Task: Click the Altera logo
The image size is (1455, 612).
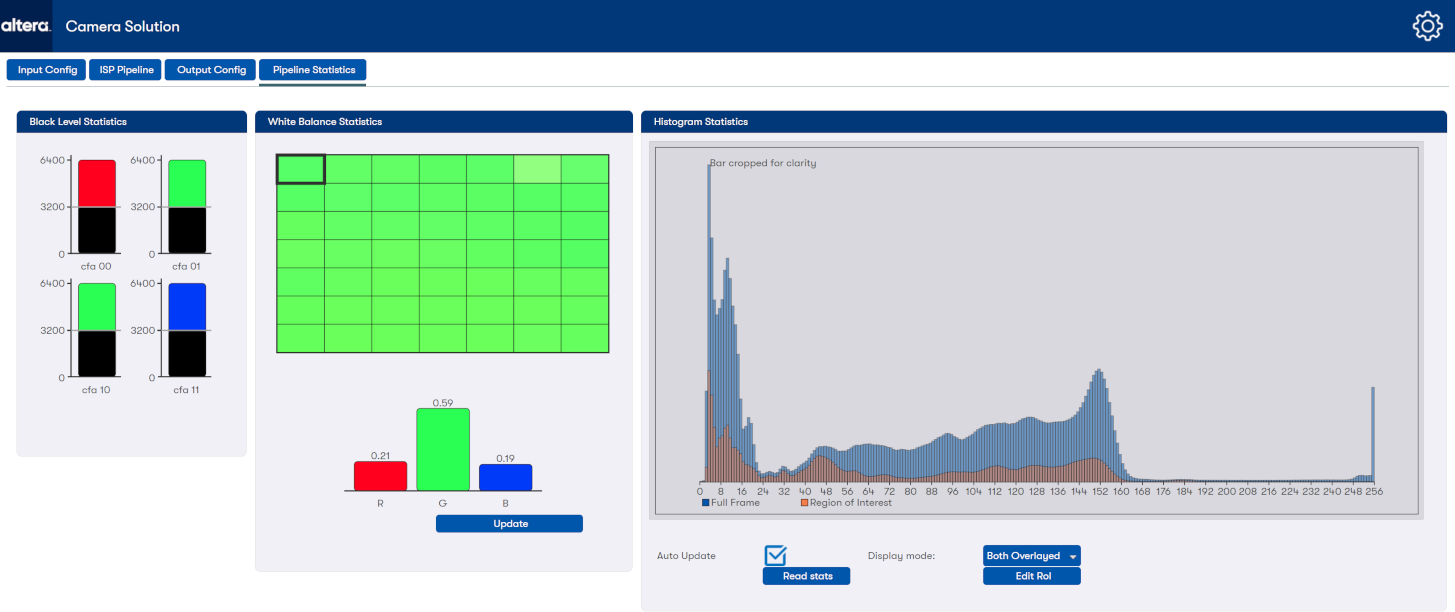Action: pos(26,26)
